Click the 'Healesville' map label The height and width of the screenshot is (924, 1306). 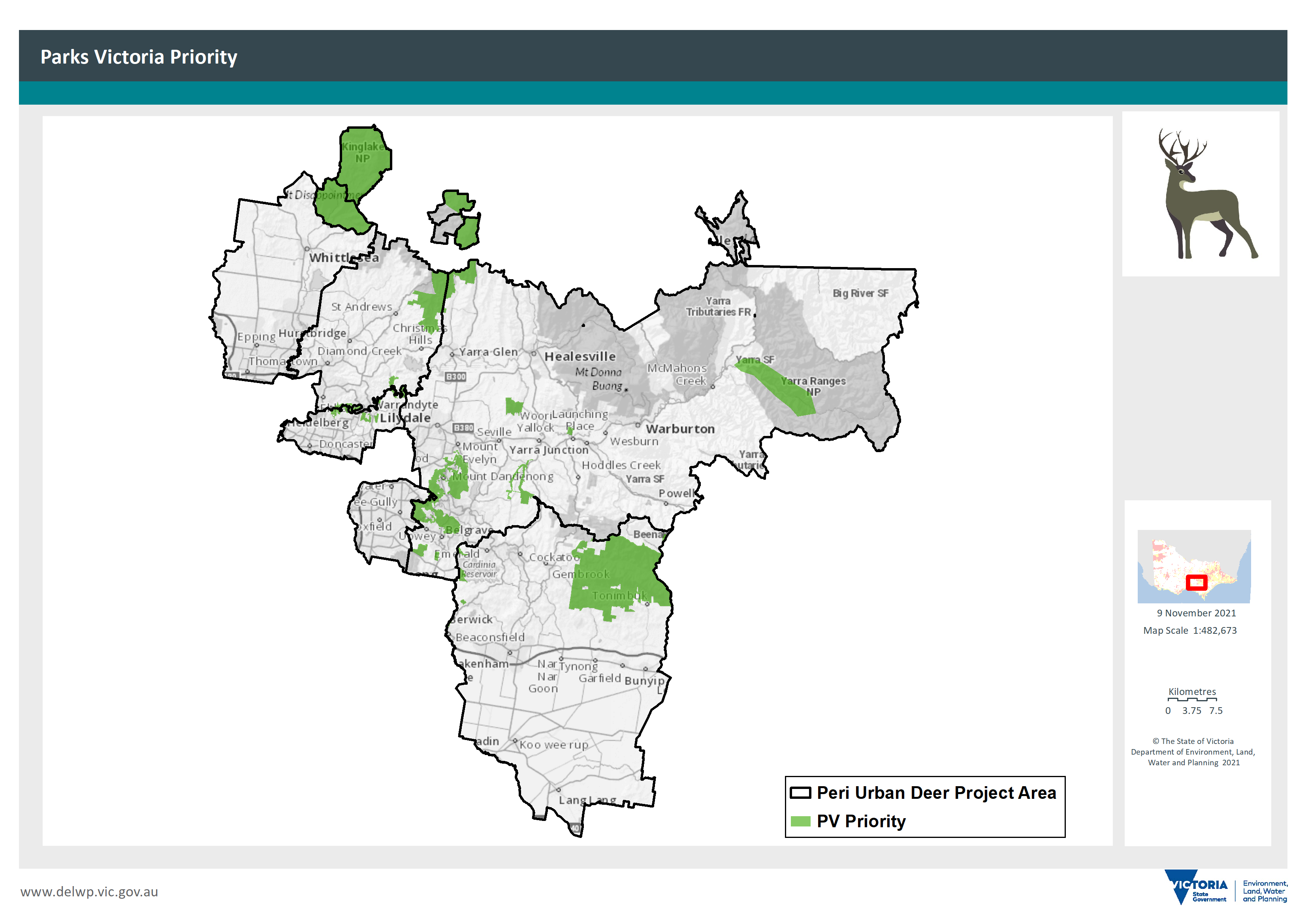click(580, 357)
